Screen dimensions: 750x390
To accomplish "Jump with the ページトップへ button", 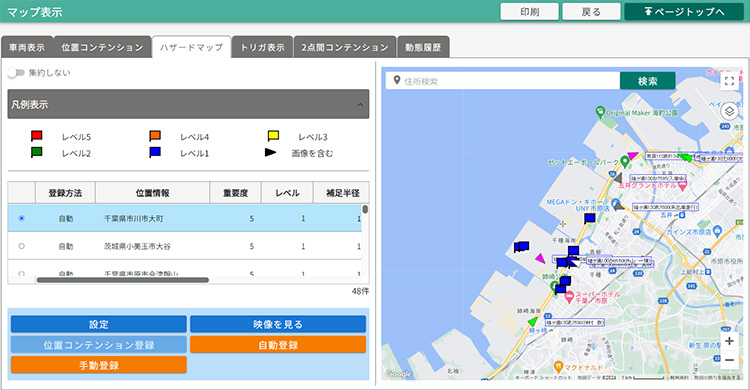I will click(684, 11).
